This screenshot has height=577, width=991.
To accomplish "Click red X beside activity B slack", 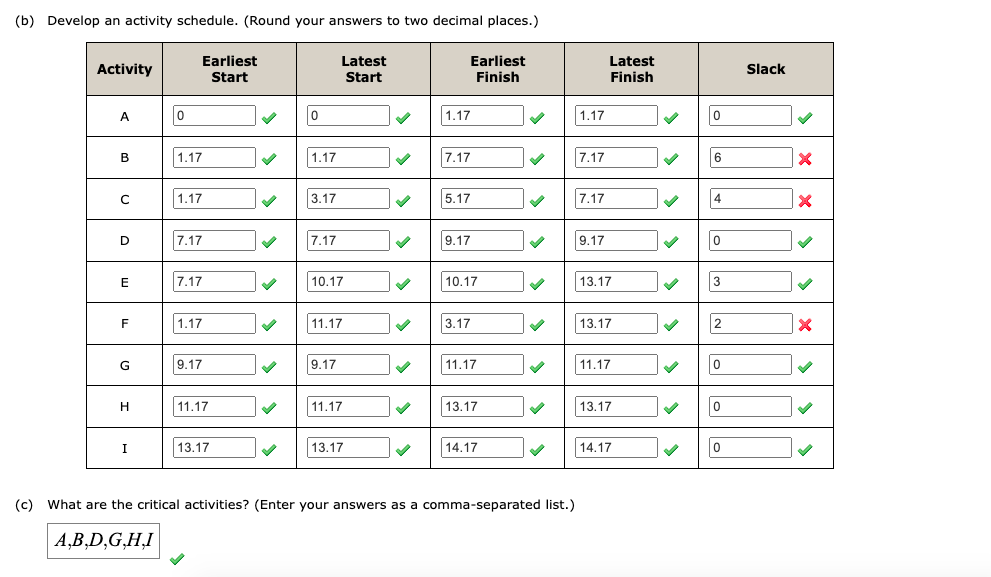I will [804, 159].
